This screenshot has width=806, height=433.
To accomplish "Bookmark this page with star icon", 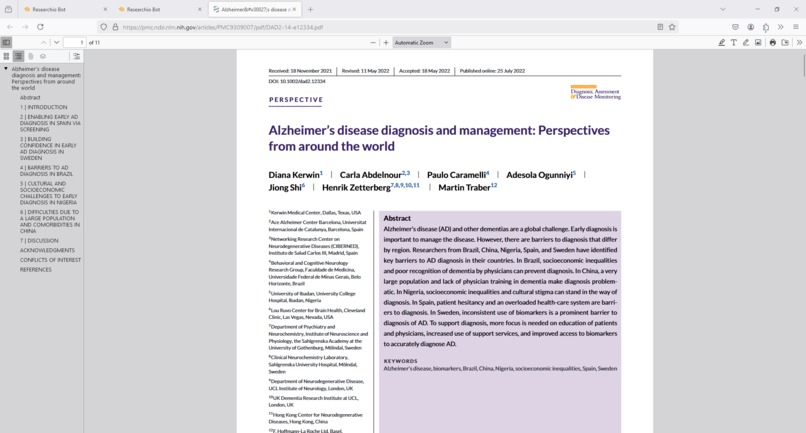I will coord(672,27).
